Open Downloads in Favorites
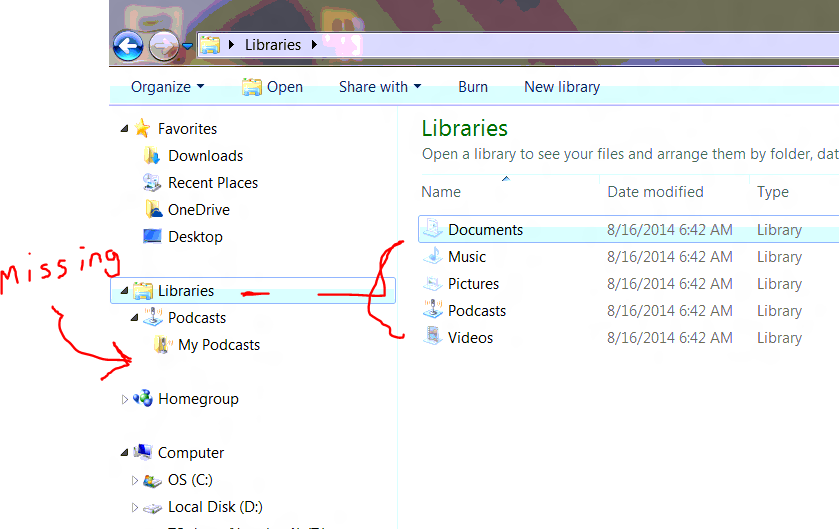 coord(205,156)
